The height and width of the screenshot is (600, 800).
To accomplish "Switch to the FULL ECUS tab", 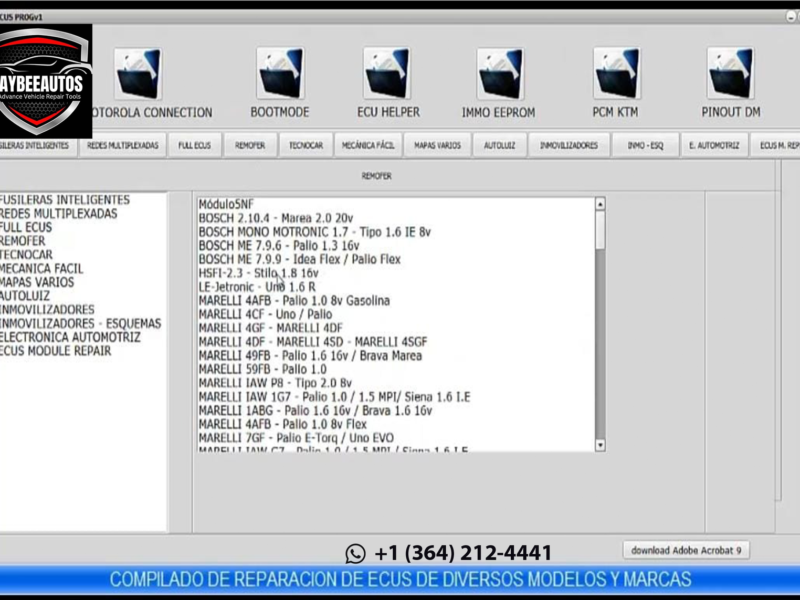I will click(194, 145).
